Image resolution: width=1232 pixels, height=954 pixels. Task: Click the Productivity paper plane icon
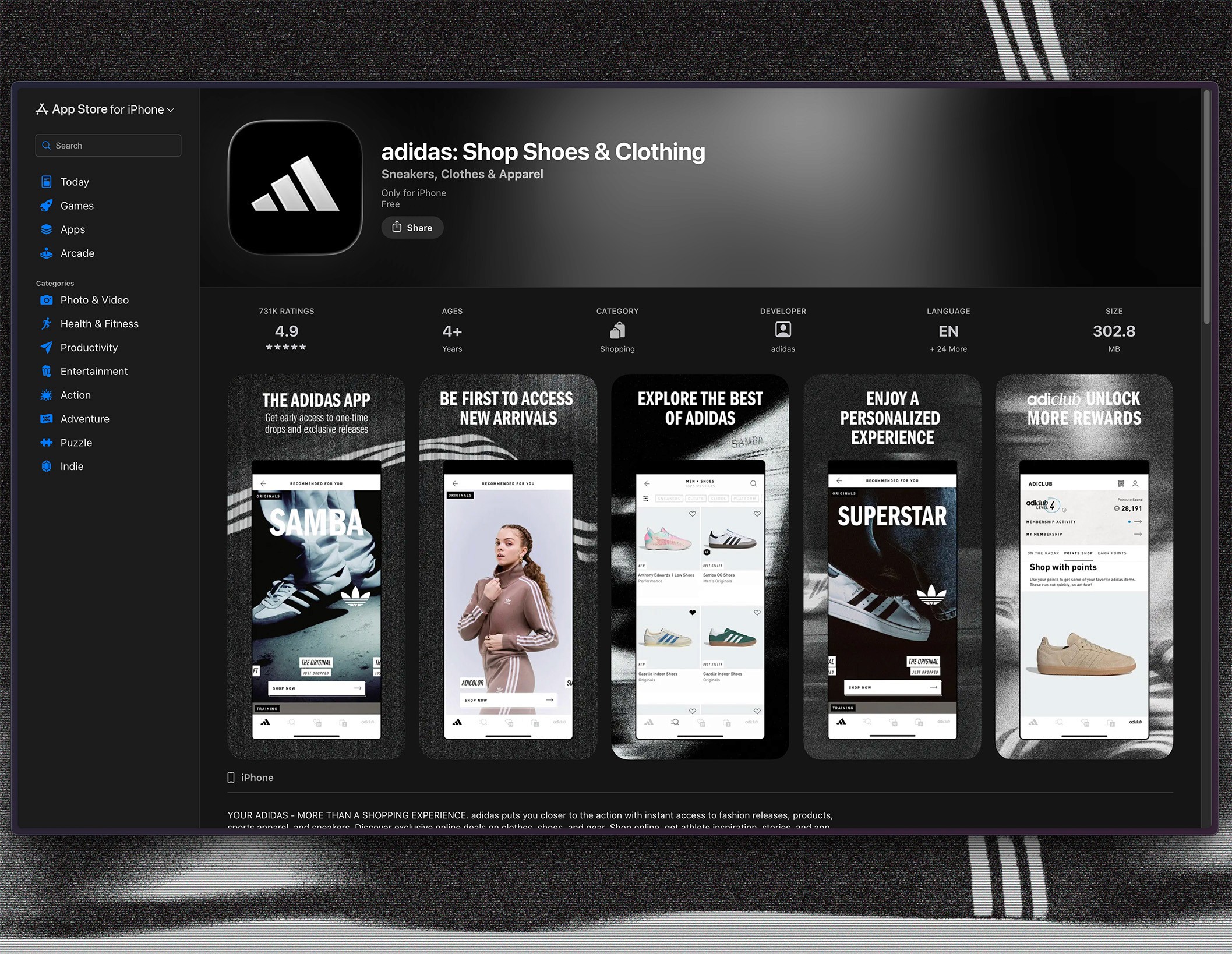coord(47,347)
